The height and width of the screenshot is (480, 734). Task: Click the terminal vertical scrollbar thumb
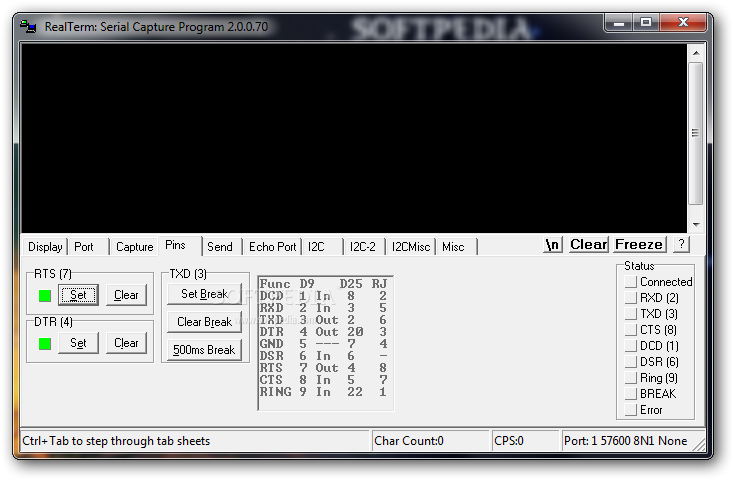(x=696, y=133)
